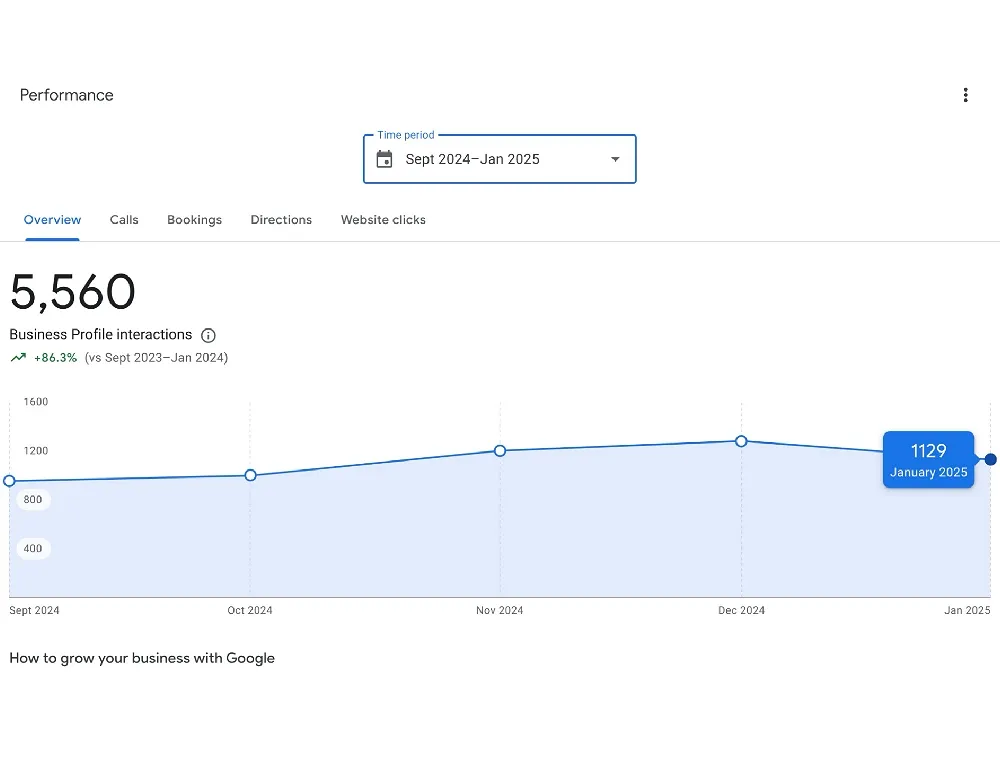Switch to the Calls tab
The height and width of the screenshot is (765, 1000).
click(x=124, y=220)
